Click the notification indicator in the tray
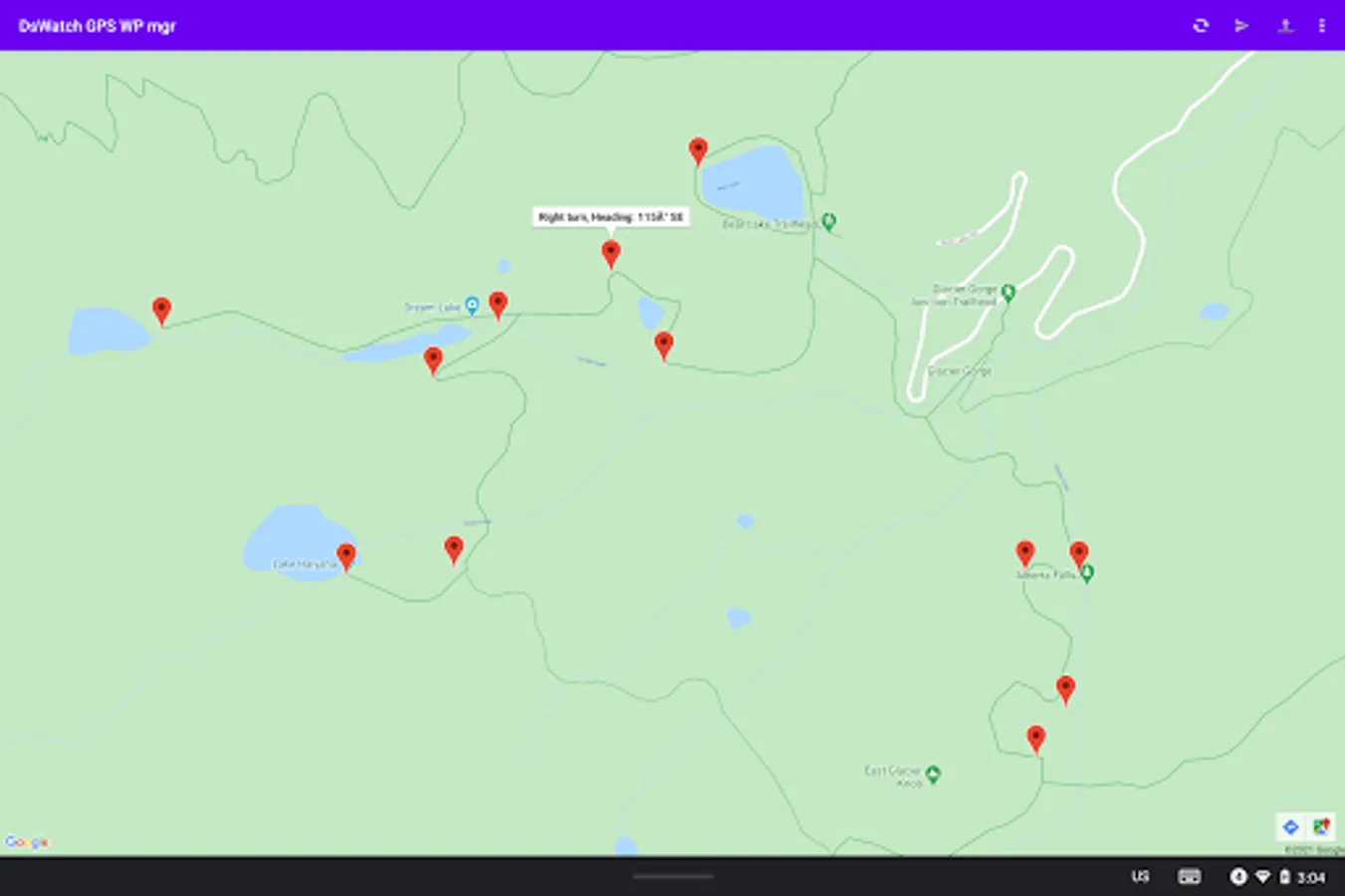The image size is (1345, 896). coord(1238,877)
